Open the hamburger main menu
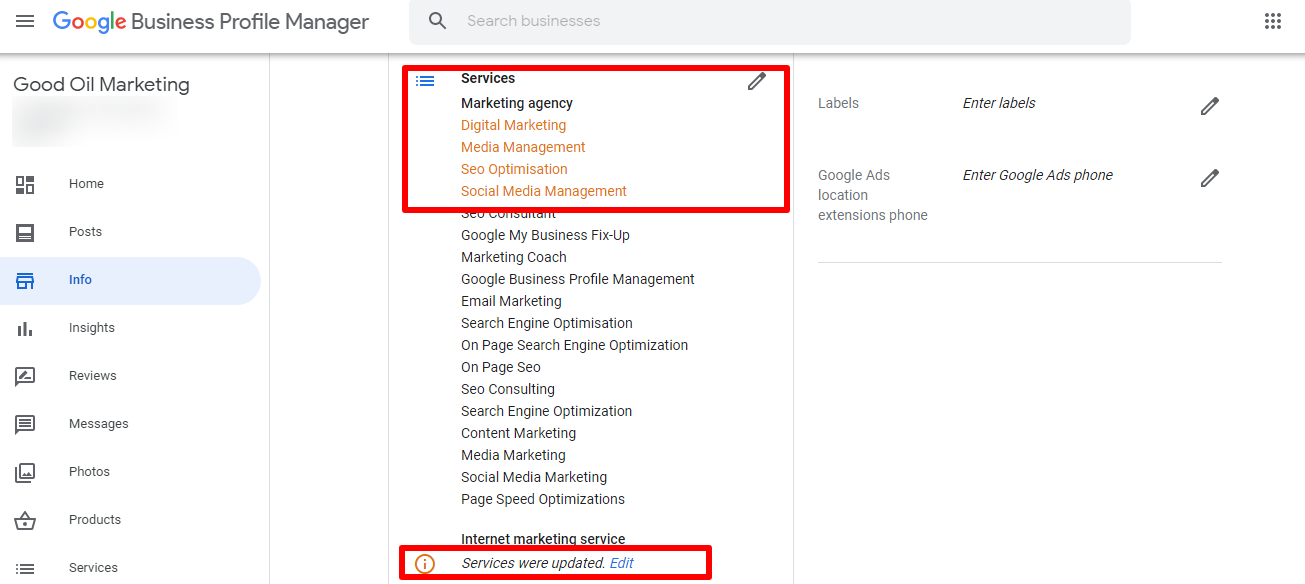Viewport: 1305px width, 584px height. (25, 21)
